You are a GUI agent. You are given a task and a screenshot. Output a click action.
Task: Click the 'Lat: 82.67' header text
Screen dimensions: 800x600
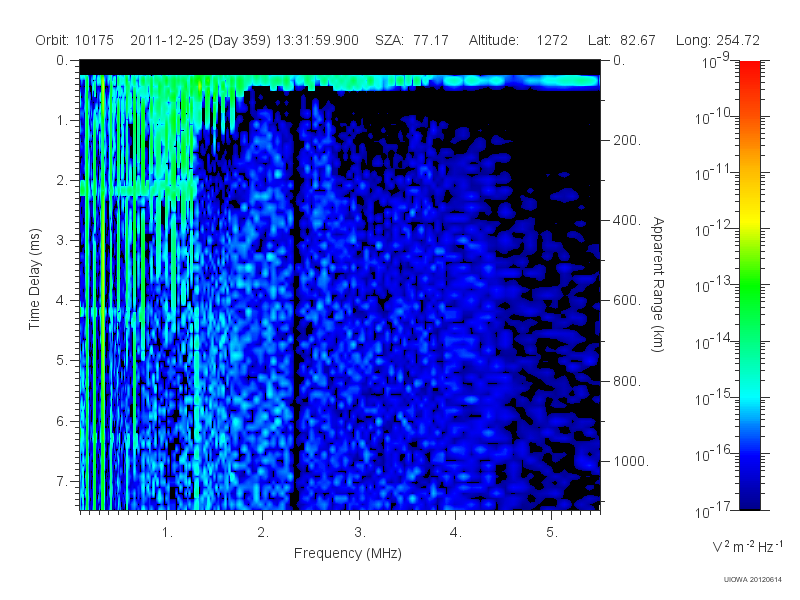pos(621,40)
